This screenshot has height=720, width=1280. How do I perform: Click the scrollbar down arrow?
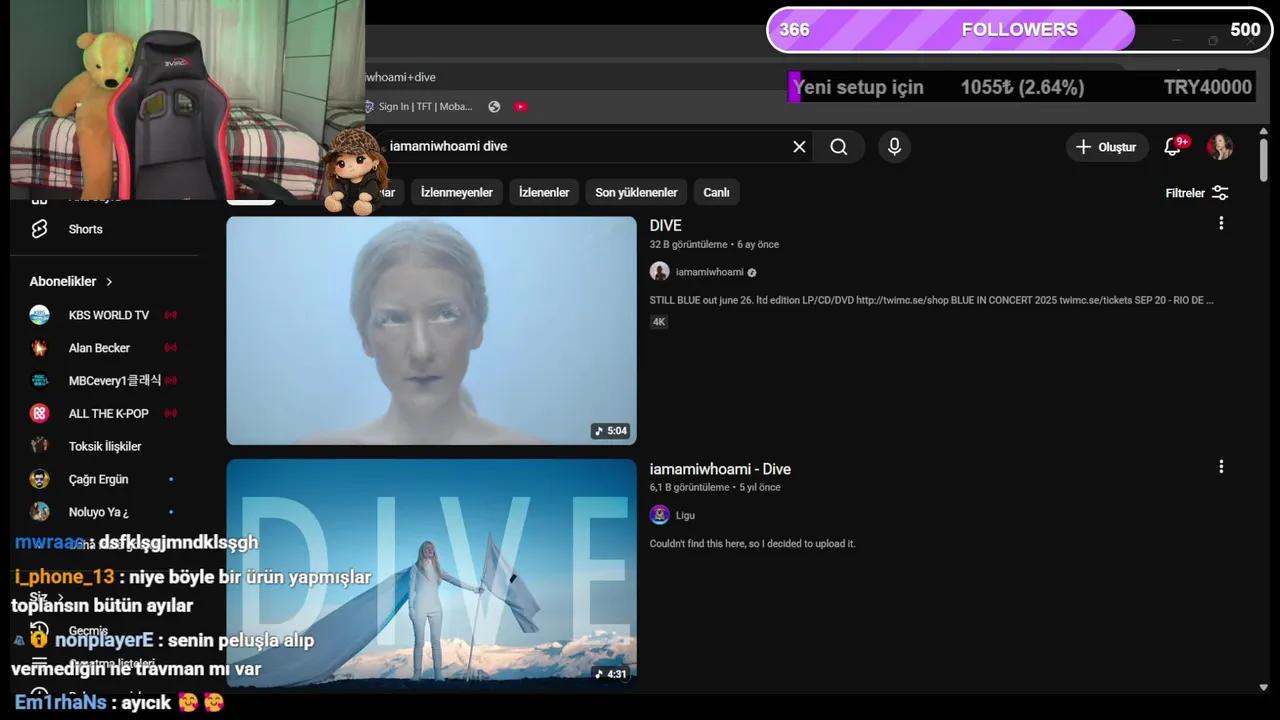[1264, 688]
